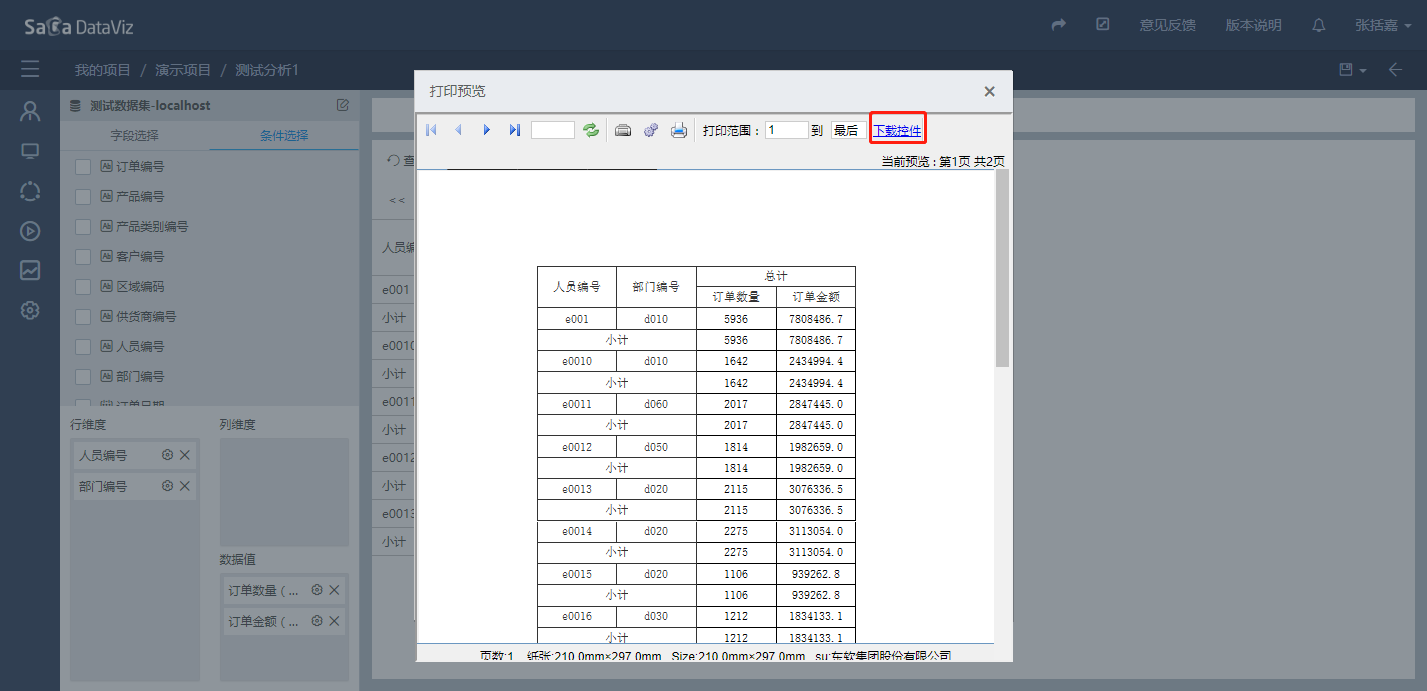Go to previous page in print preview
The image size is (1427, 691).
click(458, 130)
